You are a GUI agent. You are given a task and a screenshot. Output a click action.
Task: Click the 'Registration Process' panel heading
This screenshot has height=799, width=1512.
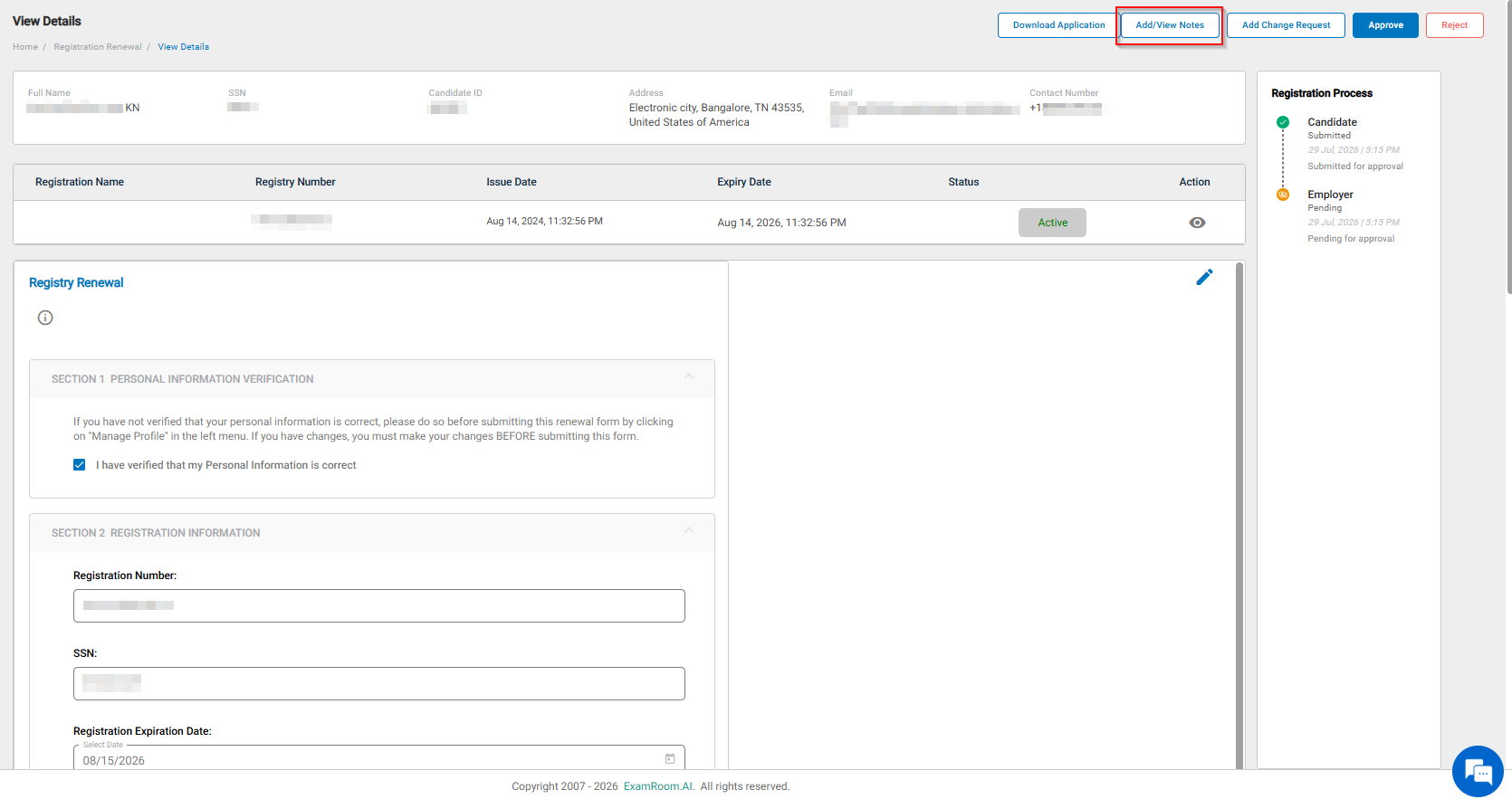point(1322,93)
